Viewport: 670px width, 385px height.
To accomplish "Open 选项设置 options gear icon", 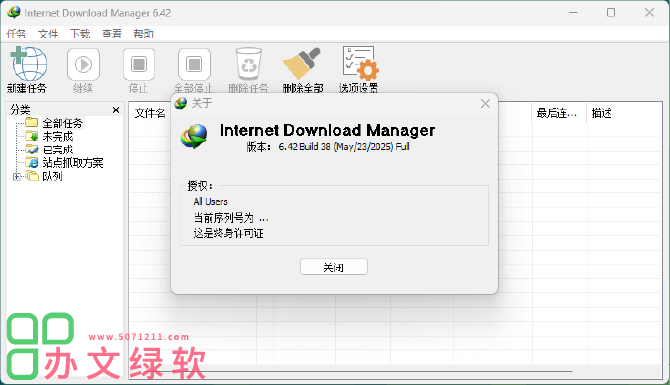I will click(360, 64).
